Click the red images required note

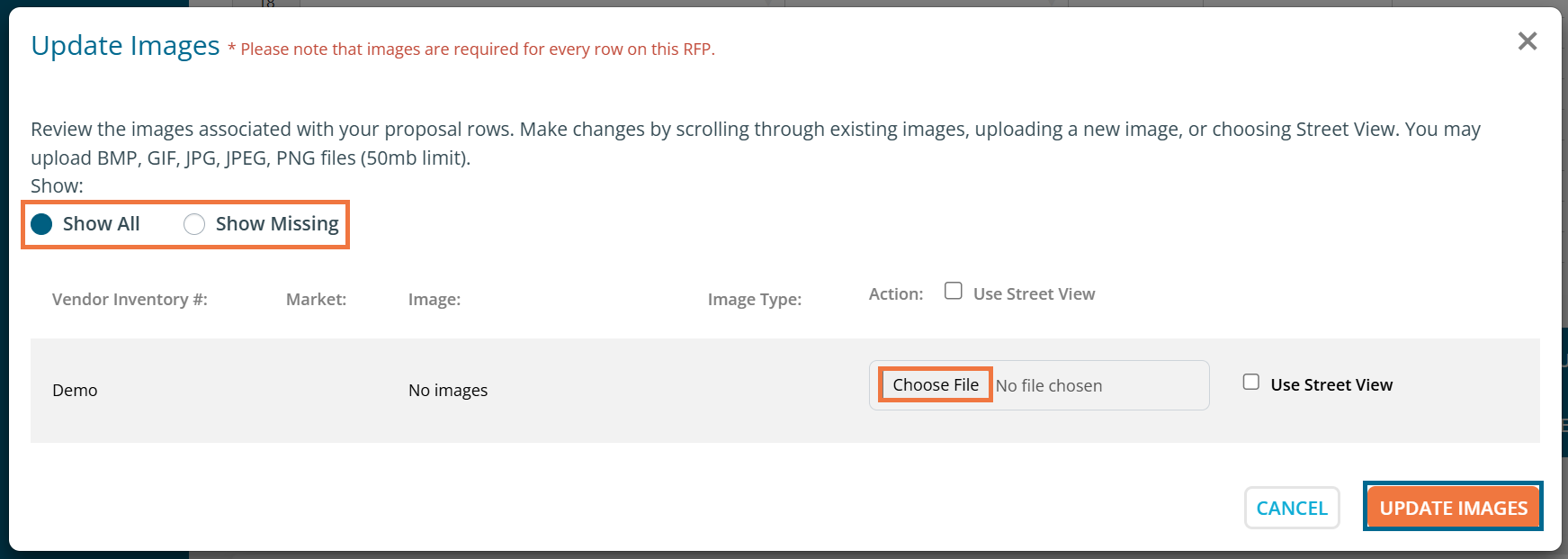coord(477,50)
